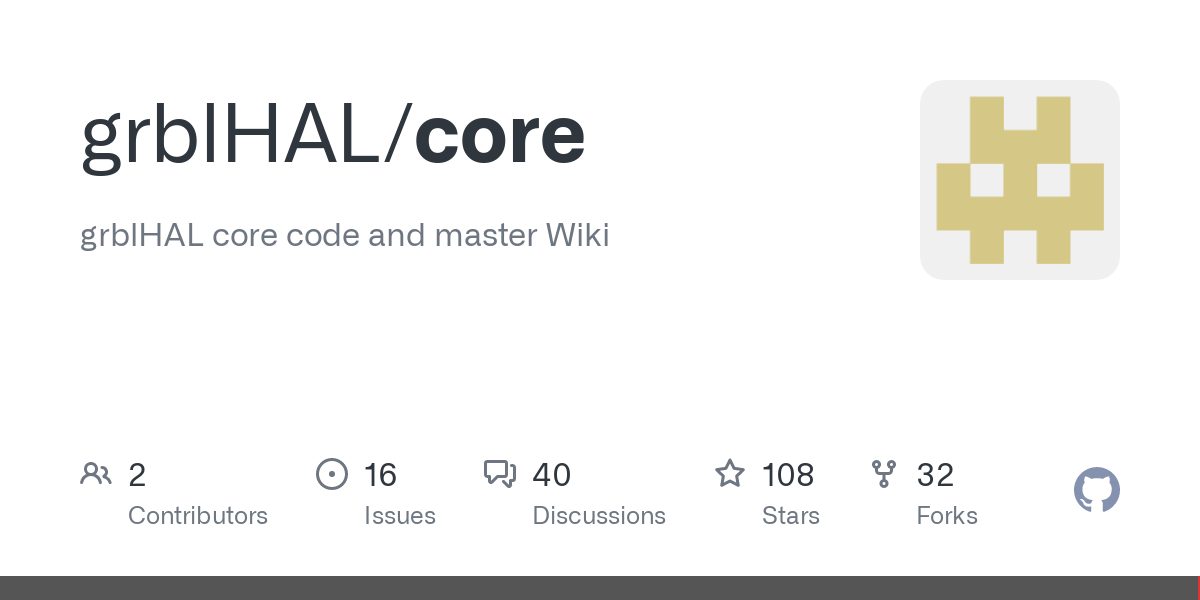
Task: Click the issue count 16
Action: click(381, 474)
